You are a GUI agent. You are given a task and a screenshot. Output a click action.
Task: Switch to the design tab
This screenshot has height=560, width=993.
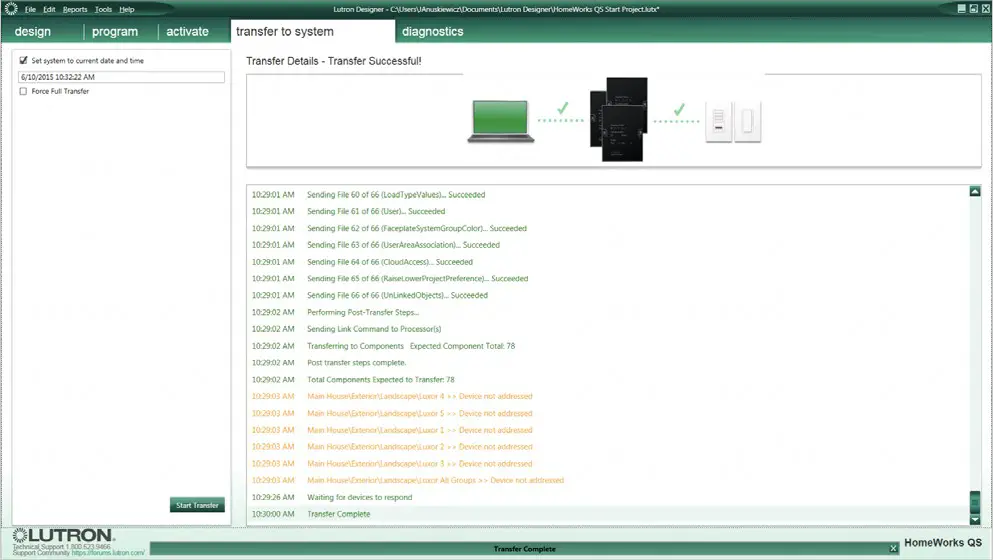pos(32,31)
